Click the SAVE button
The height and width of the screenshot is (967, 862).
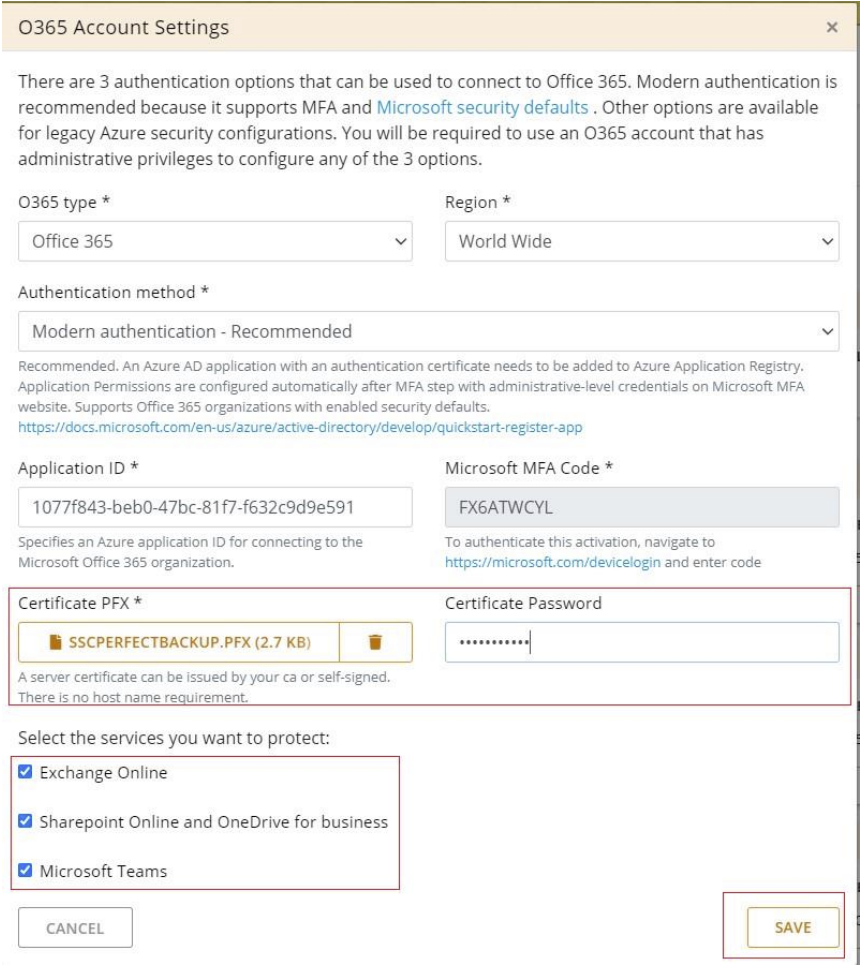click(793, 928)
